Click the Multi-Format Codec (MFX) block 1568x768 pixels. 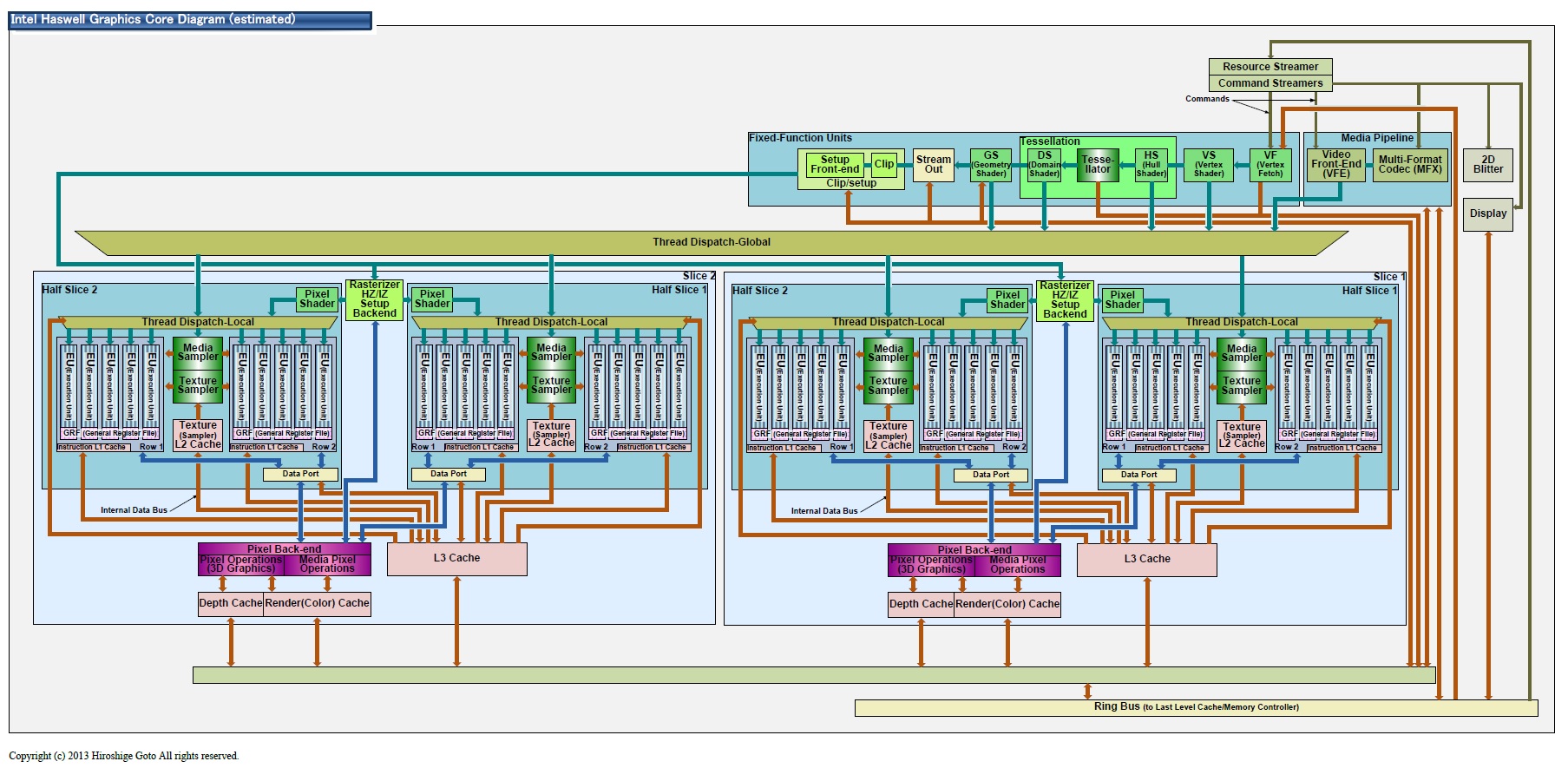pyautogui.click(x=1409, y=165)
